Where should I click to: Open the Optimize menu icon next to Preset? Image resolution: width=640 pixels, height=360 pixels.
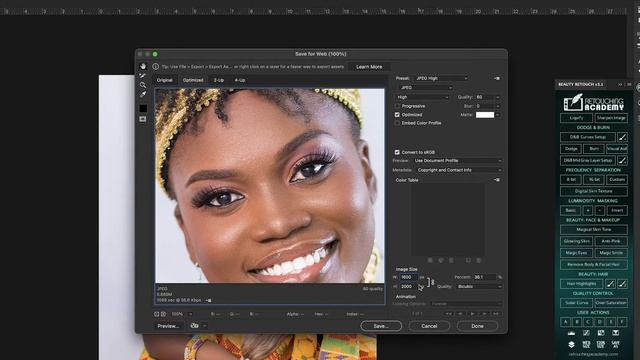pos(497,78)
